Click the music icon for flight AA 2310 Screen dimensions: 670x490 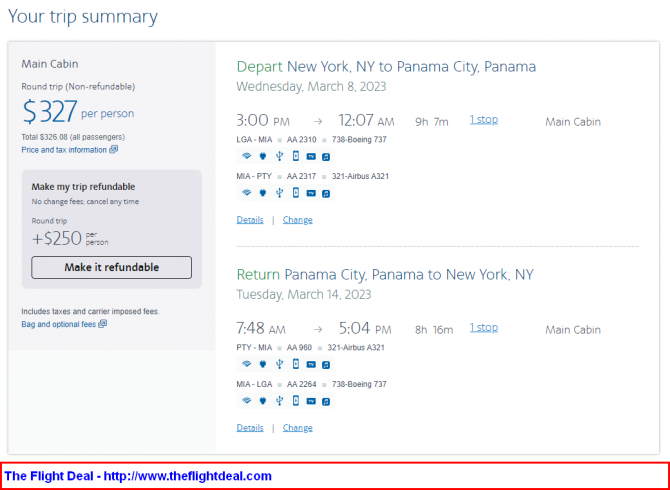[x=326, y=157]
